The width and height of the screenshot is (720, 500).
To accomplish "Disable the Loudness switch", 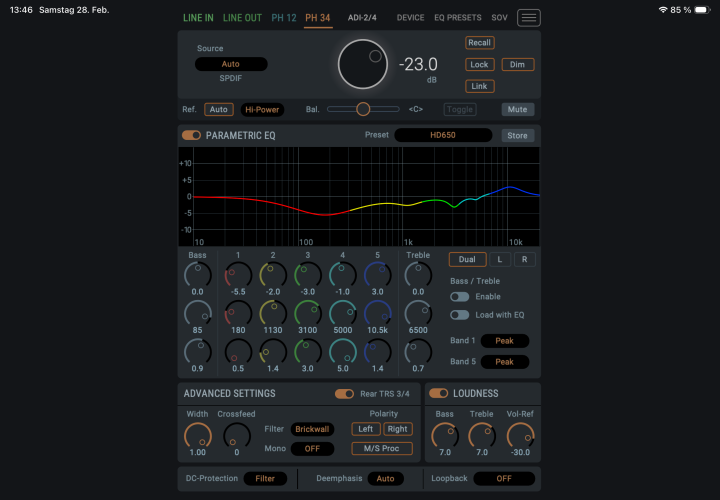I will tap(439, 393).
